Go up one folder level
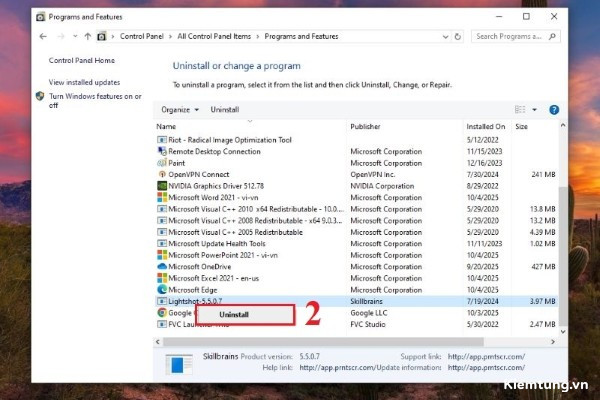 point(88,36)
